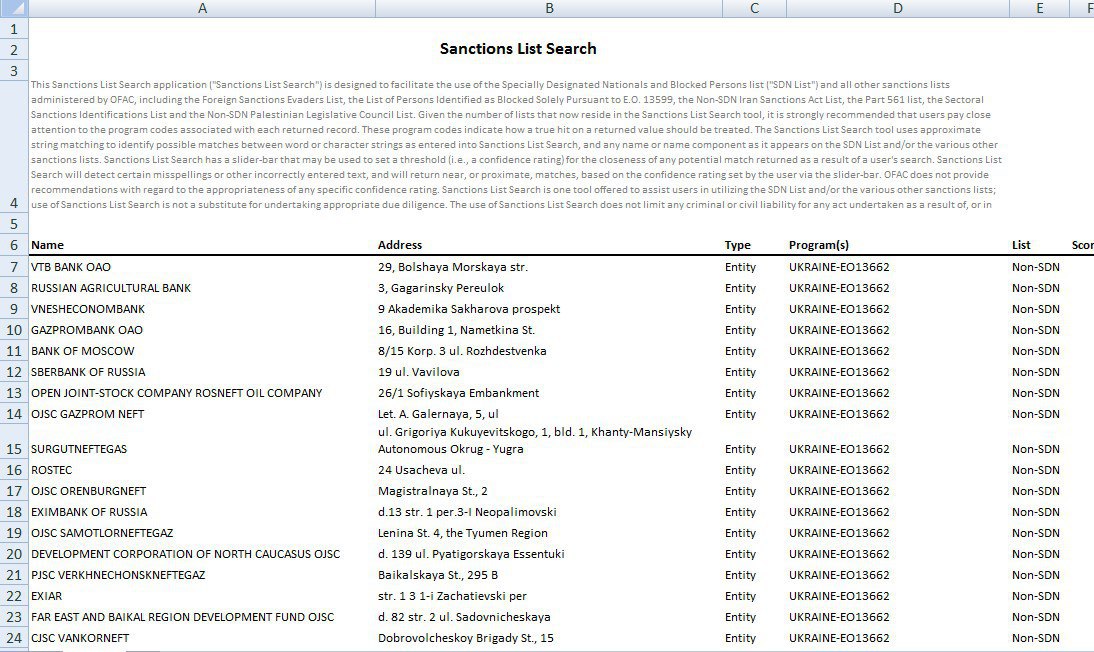The width and height of the screenshot is (1094, 652).
Task: Select the OJSC ORENBURGNEFT cell
Action: (202, 491)
